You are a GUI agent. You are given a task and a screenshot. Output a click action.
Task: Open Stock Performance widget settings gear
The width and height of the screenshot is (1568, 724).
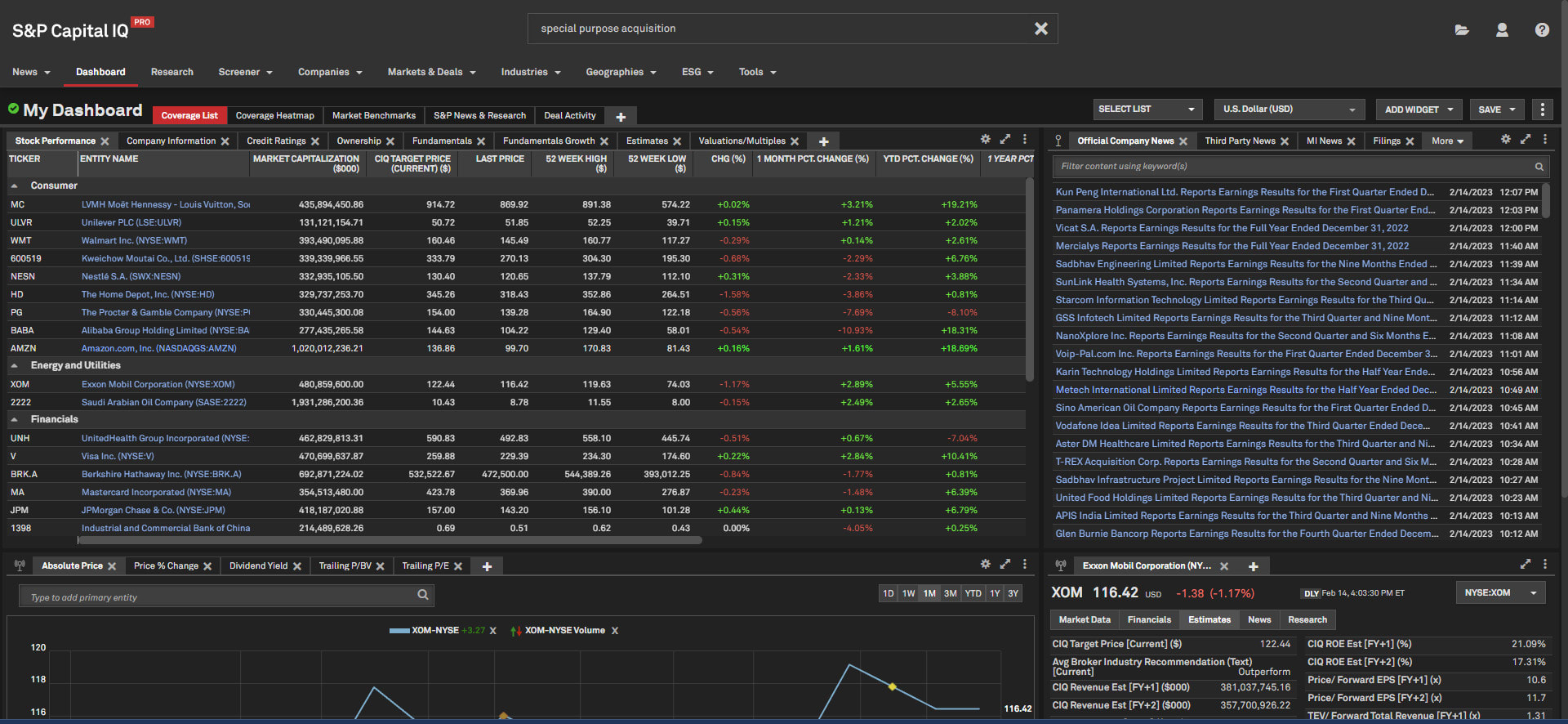(986, 140)
